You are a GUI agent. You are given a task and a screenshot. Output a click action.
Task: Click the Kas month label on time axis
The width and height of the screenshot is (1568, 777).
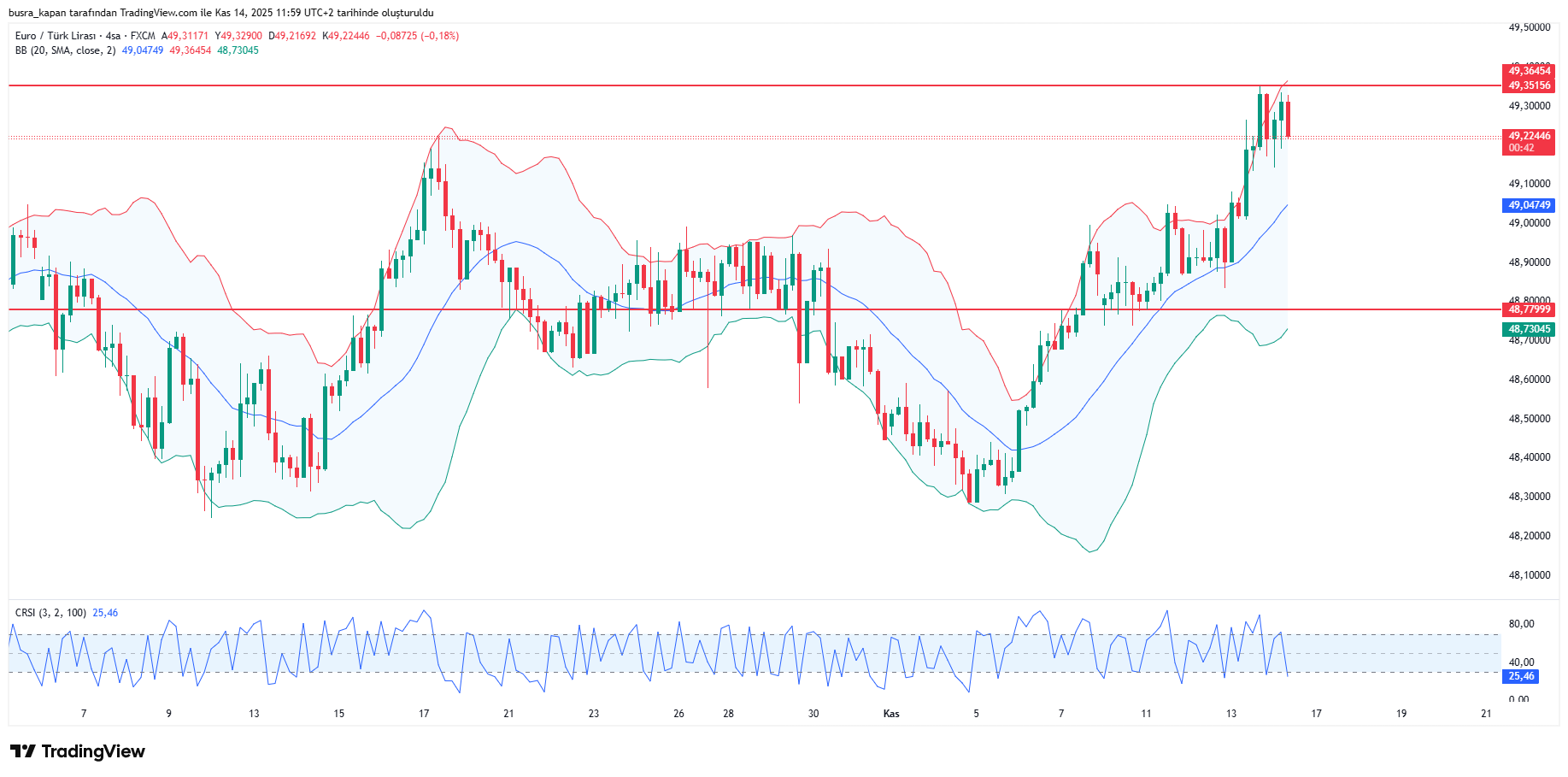[891, 714]
